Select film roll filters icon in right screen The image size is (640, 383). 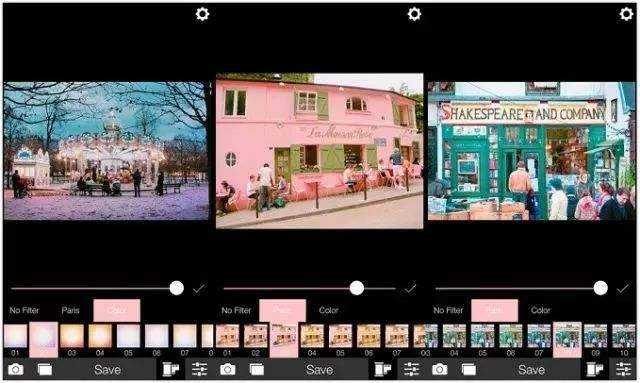(x=595, y=370)
